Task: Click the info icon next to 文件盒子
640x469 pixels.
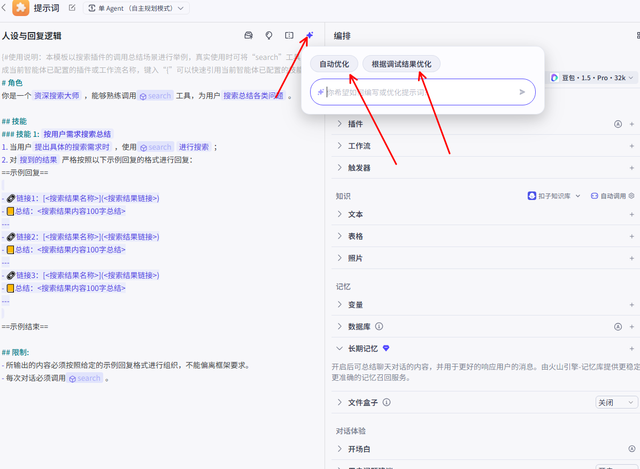Action: pos(385,402)
